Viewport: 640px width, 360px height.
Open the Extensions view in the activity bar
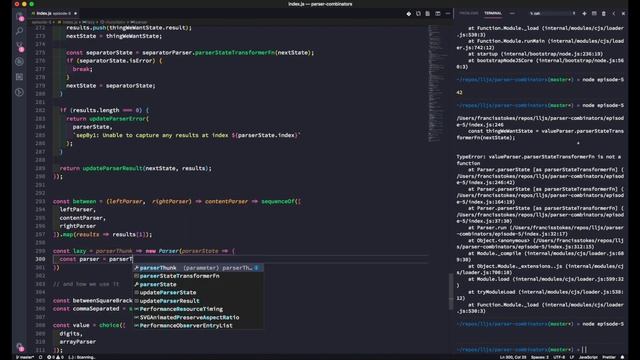point(20,77)
